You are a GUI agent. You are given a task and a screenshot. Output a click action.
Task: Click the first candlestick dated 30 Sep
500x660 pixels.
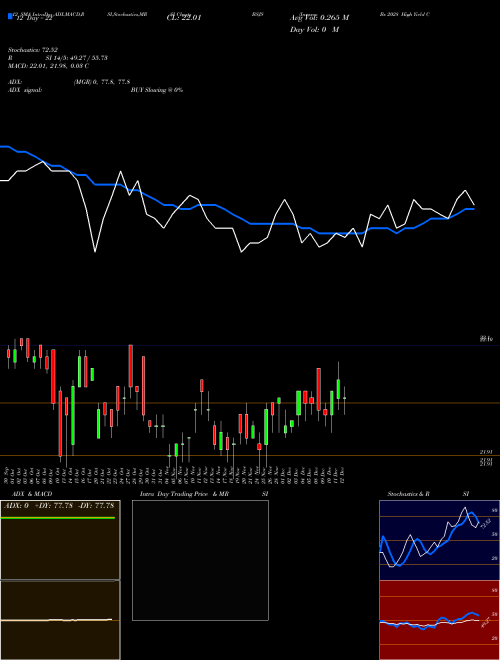coord(8,354)
